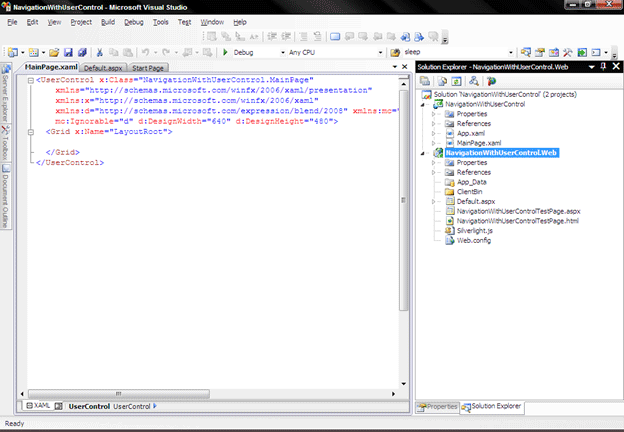
Task: Open the File menu
Action: tap(12, 22)
